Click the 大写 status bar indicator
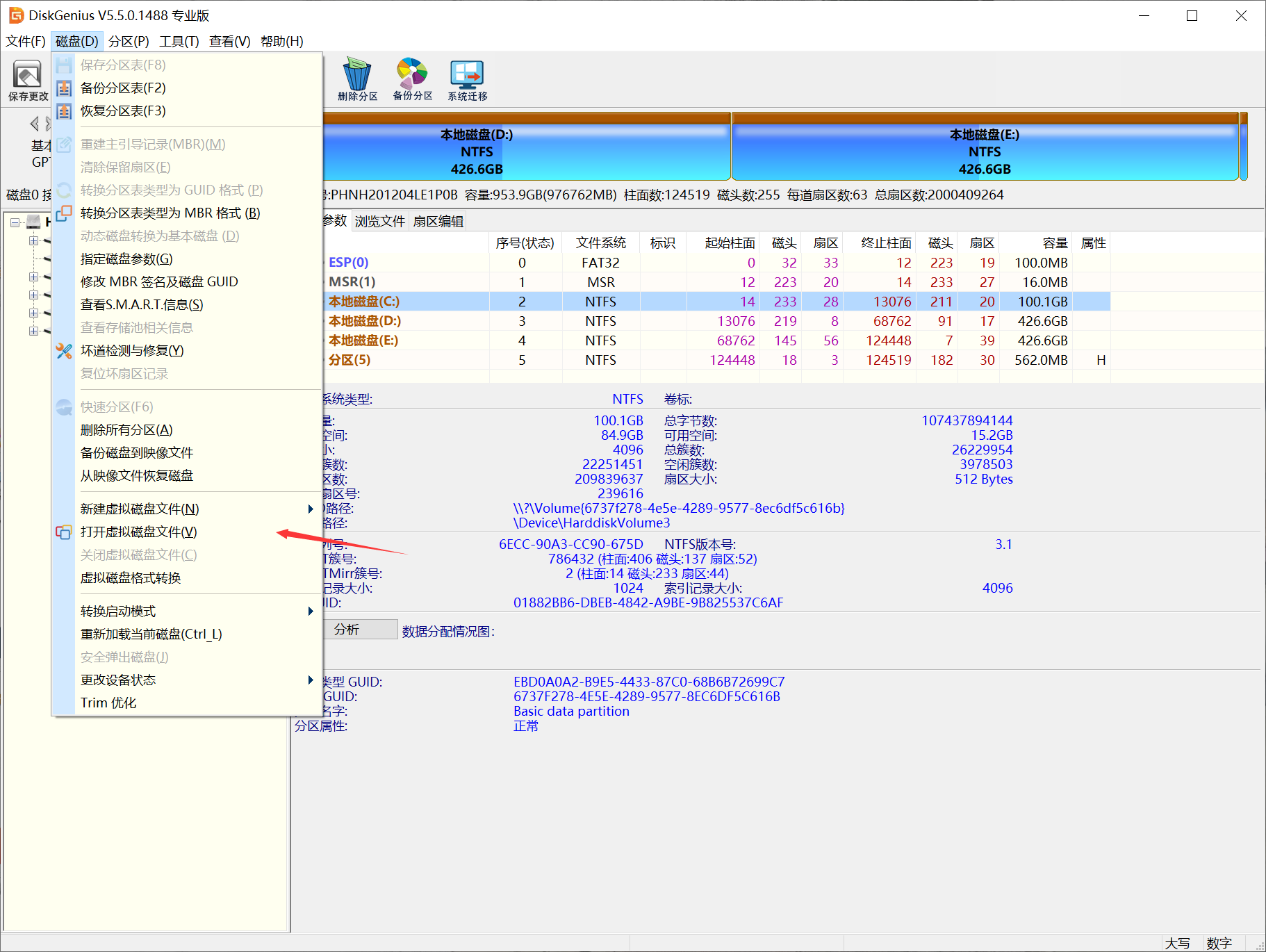Screen dimensions: 1266x952 click(1177, 943)
